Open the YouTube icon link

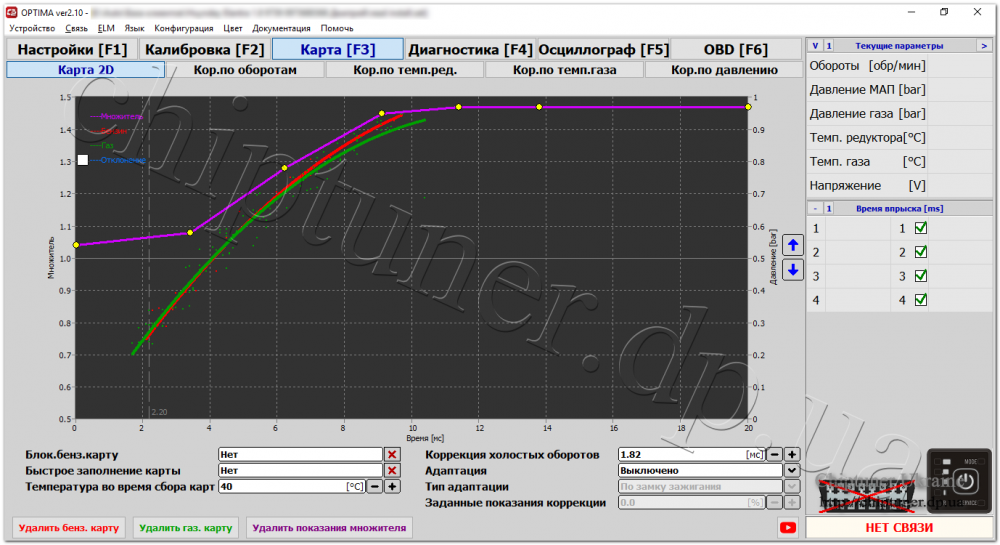(x=788, y=527)
